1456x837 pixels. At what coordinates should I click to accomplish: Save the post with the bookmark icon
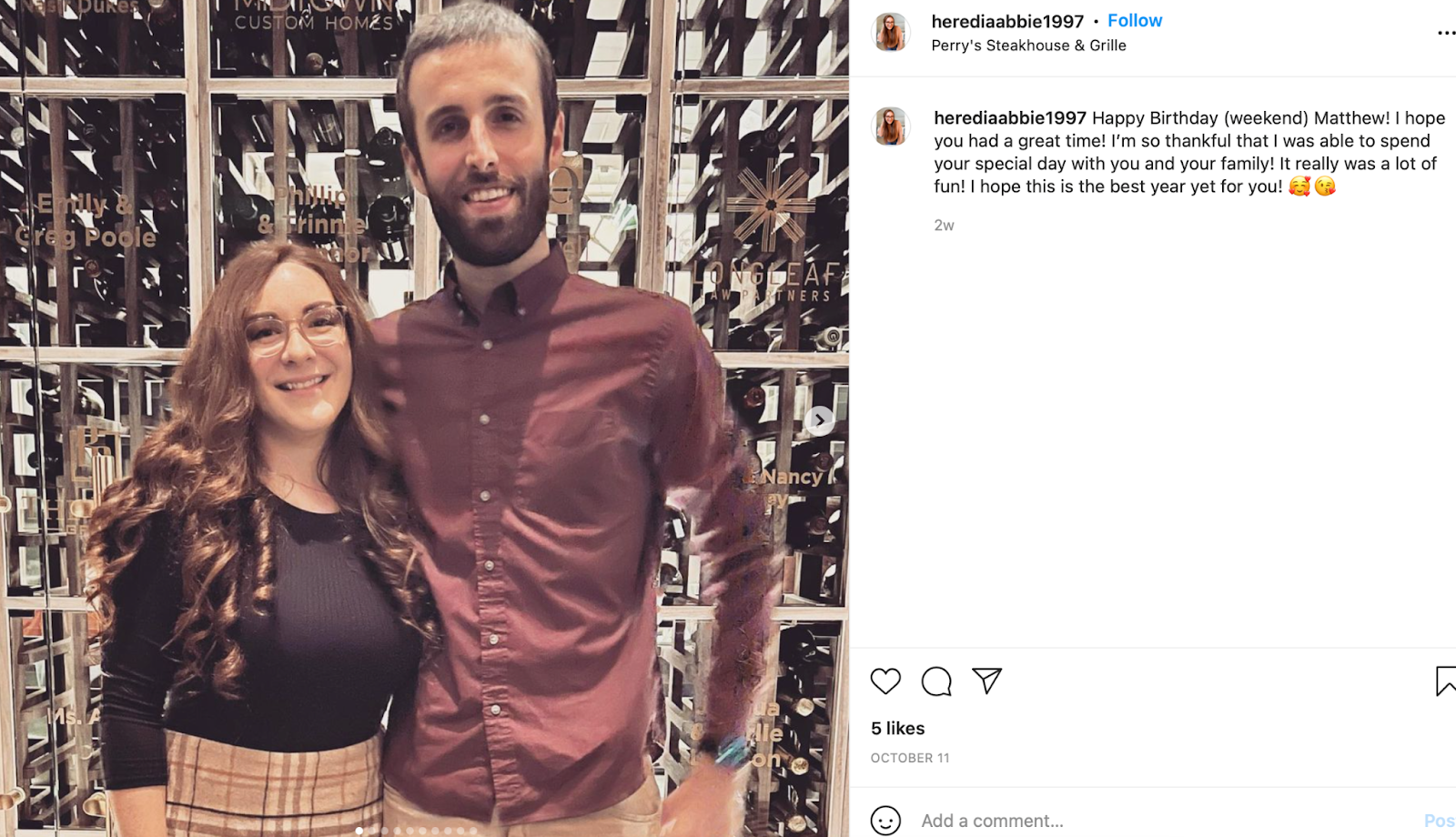click(x=1445, y=681)
